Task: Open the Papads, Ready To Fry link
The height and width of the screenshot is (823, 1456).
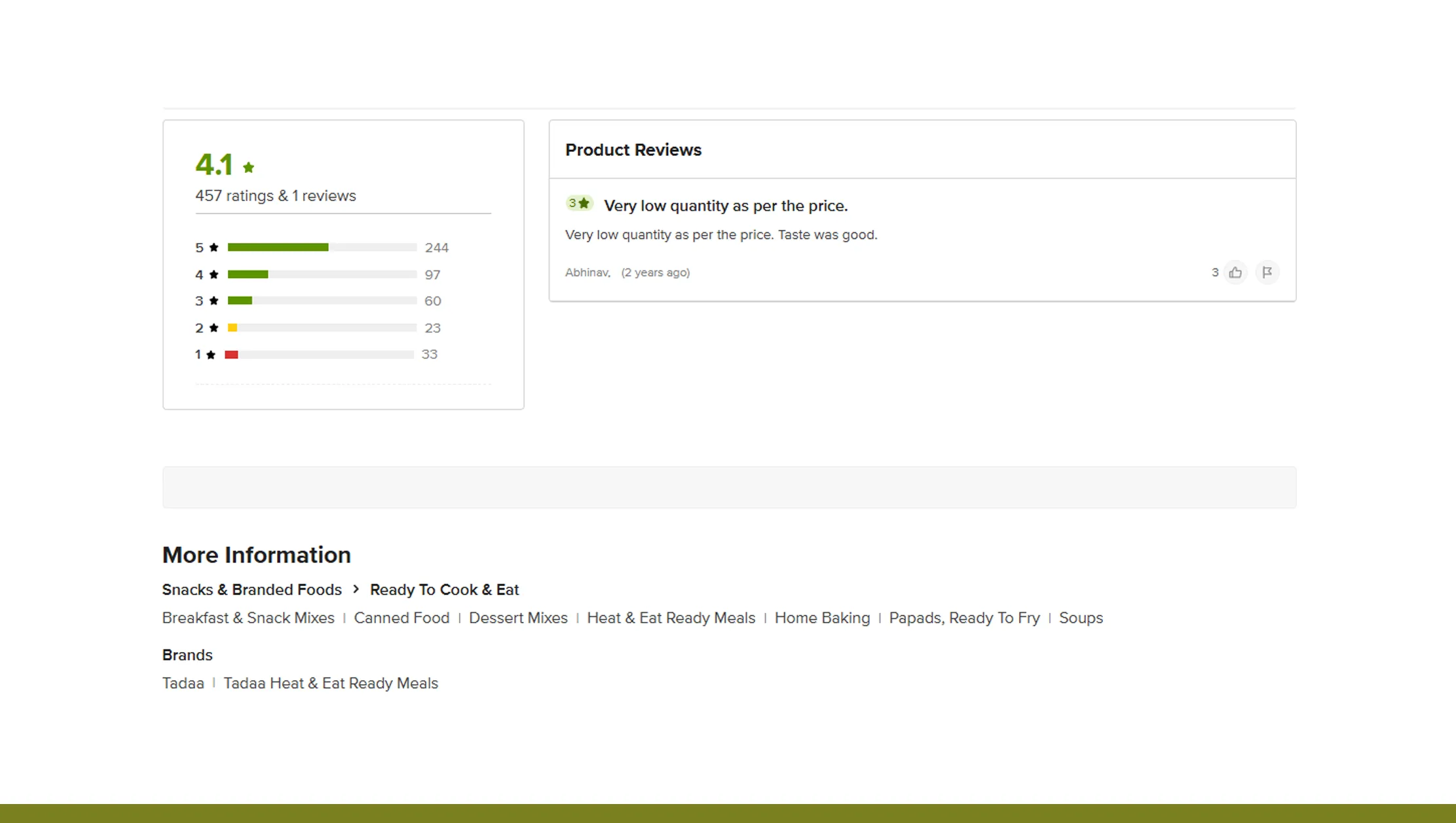Action: (x=963, y=617)
